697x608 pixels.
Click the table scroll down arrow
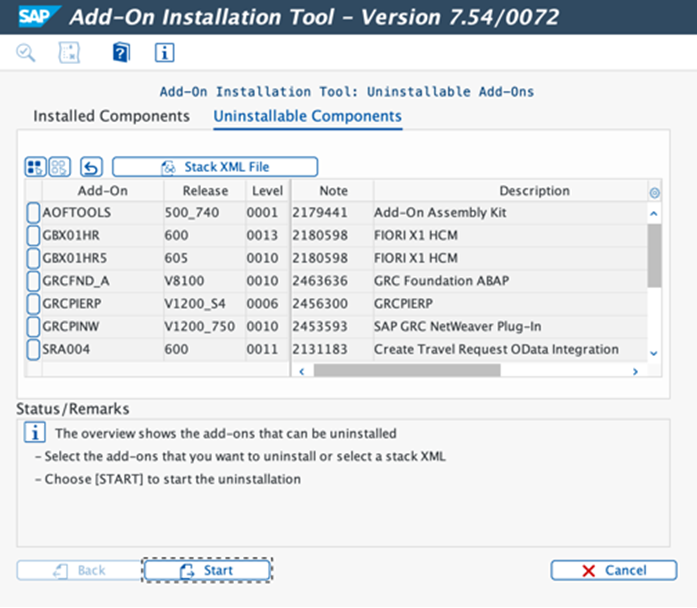[654, 353]
